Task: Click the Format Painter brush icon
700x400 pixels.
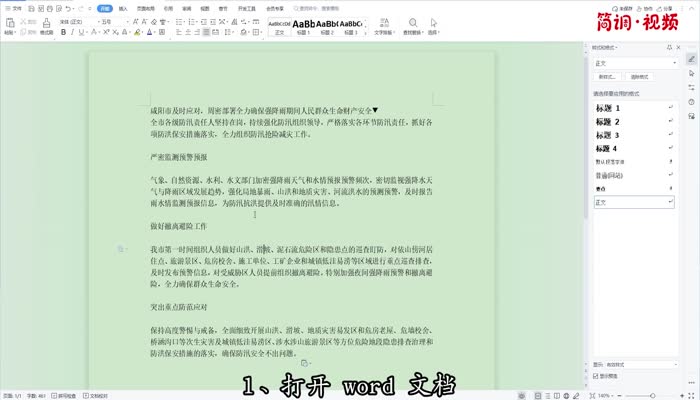Action: tap(46, 23)
